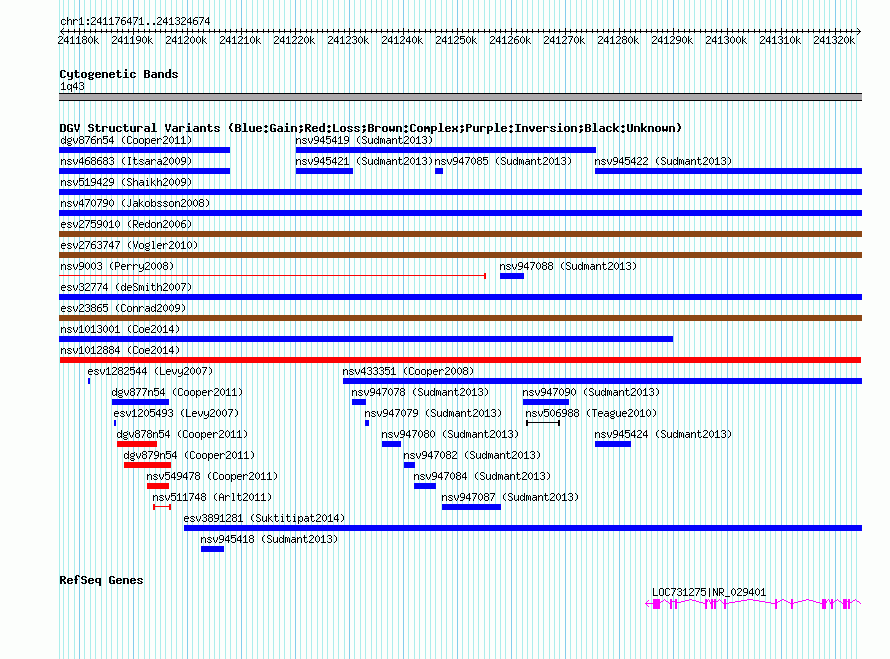Image resolution: width=890 pixels, height=659 pixels.
Task: Click the red bar under dgv878n54
Action: (x=137, y=444)
